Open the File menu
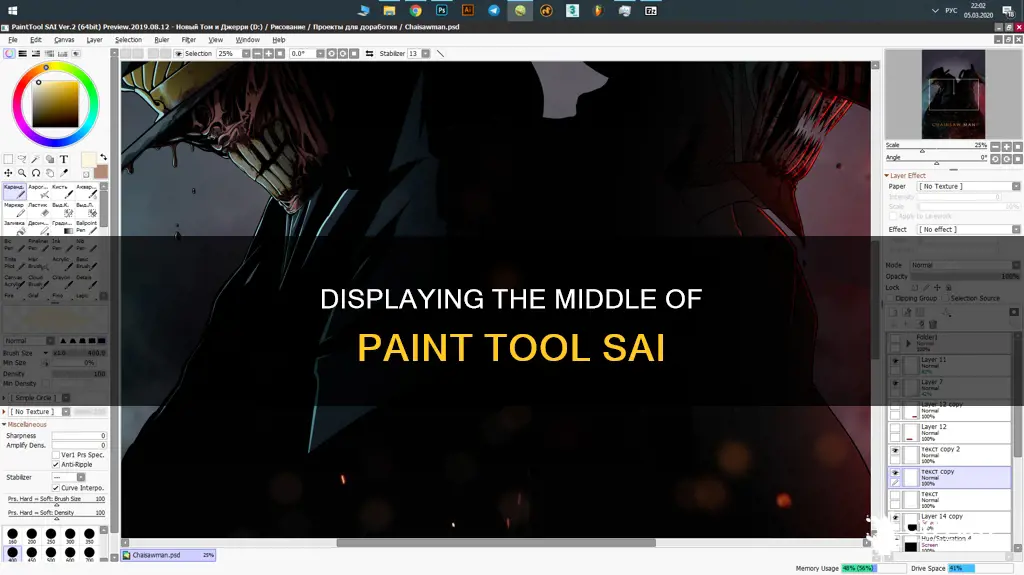Screen dimensions: 1024x575 (12, 40)
